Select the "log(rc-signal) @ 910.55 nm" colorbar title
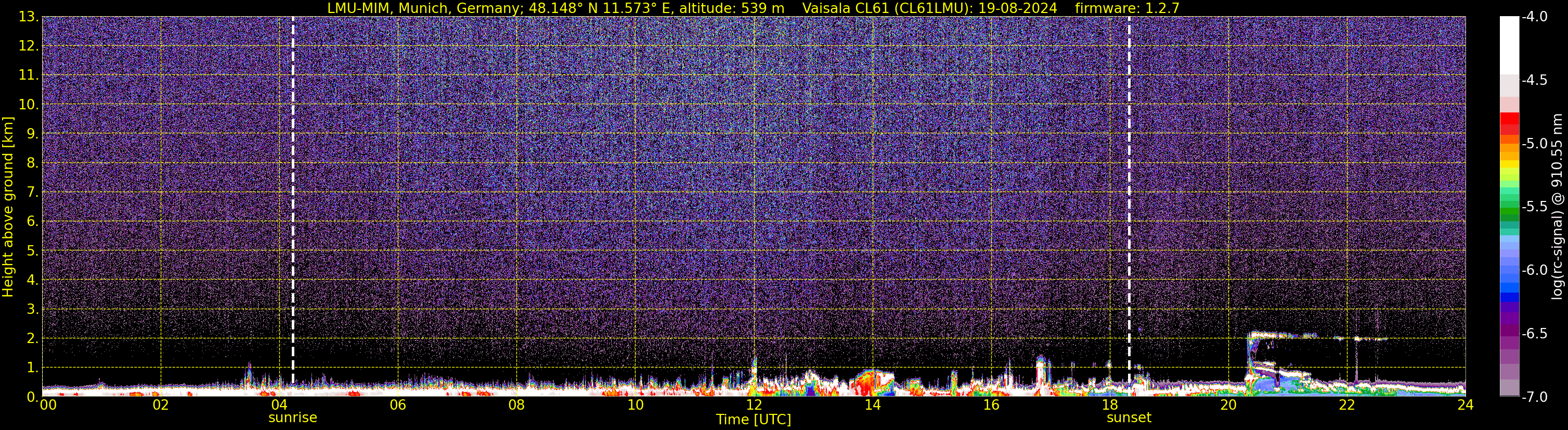This screenshot has width=1568, height=430. (1557, 207)
